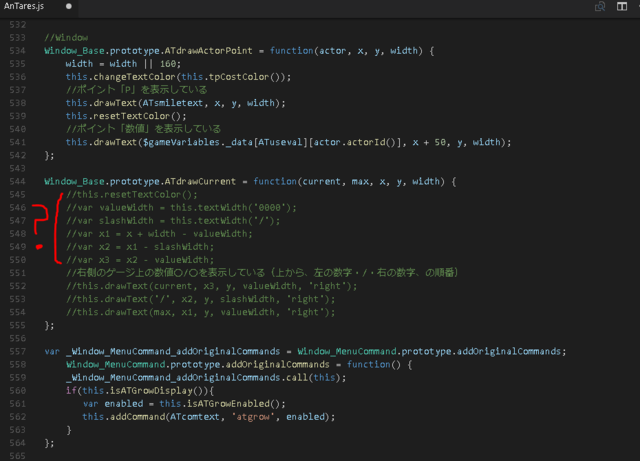The width and height of the screenshot is (640, 461).
Task: Click the commented line '//var x3 = x2 - valueWidth'
Action: (140, 260)
